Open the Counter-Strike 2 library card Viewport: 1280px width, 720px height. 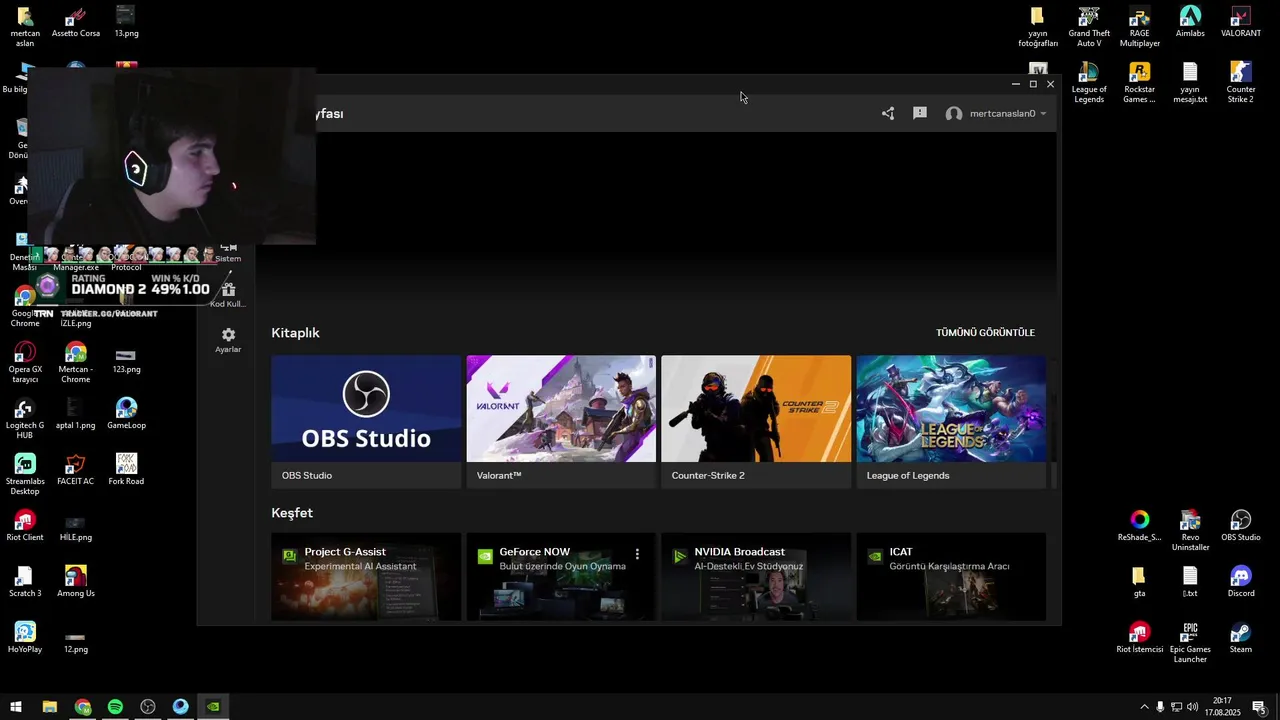click(x=756, y=421)
